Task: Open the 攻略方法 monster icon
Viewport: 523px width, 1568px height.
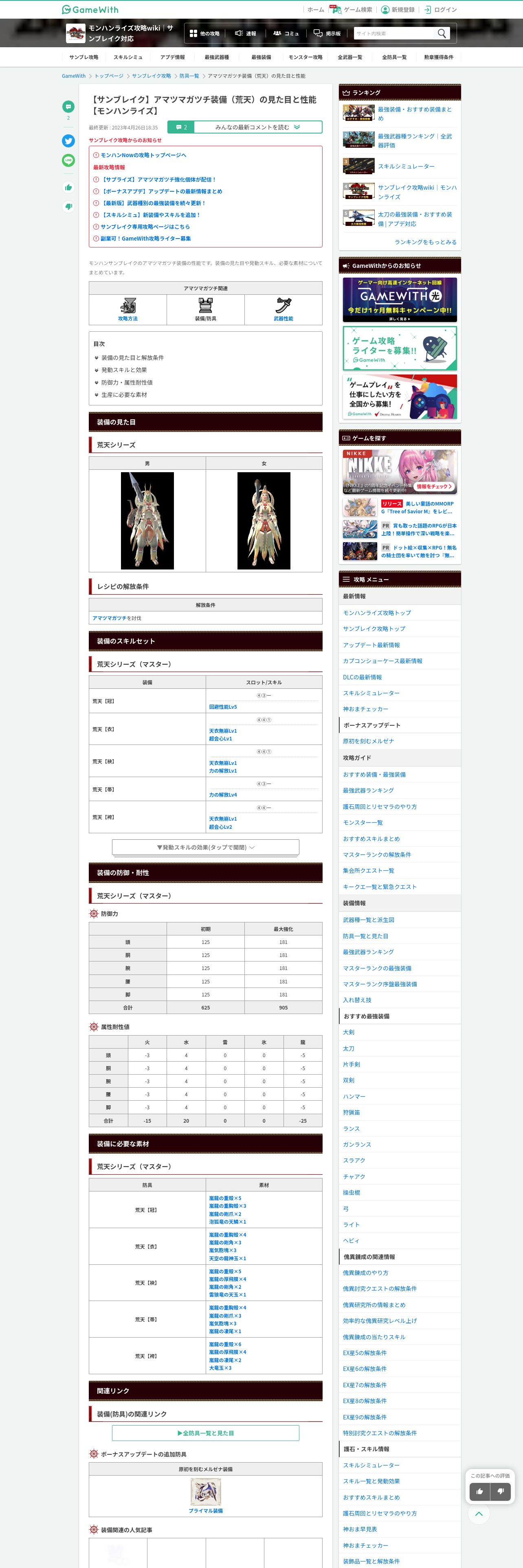Action: [x=128, y=306]
